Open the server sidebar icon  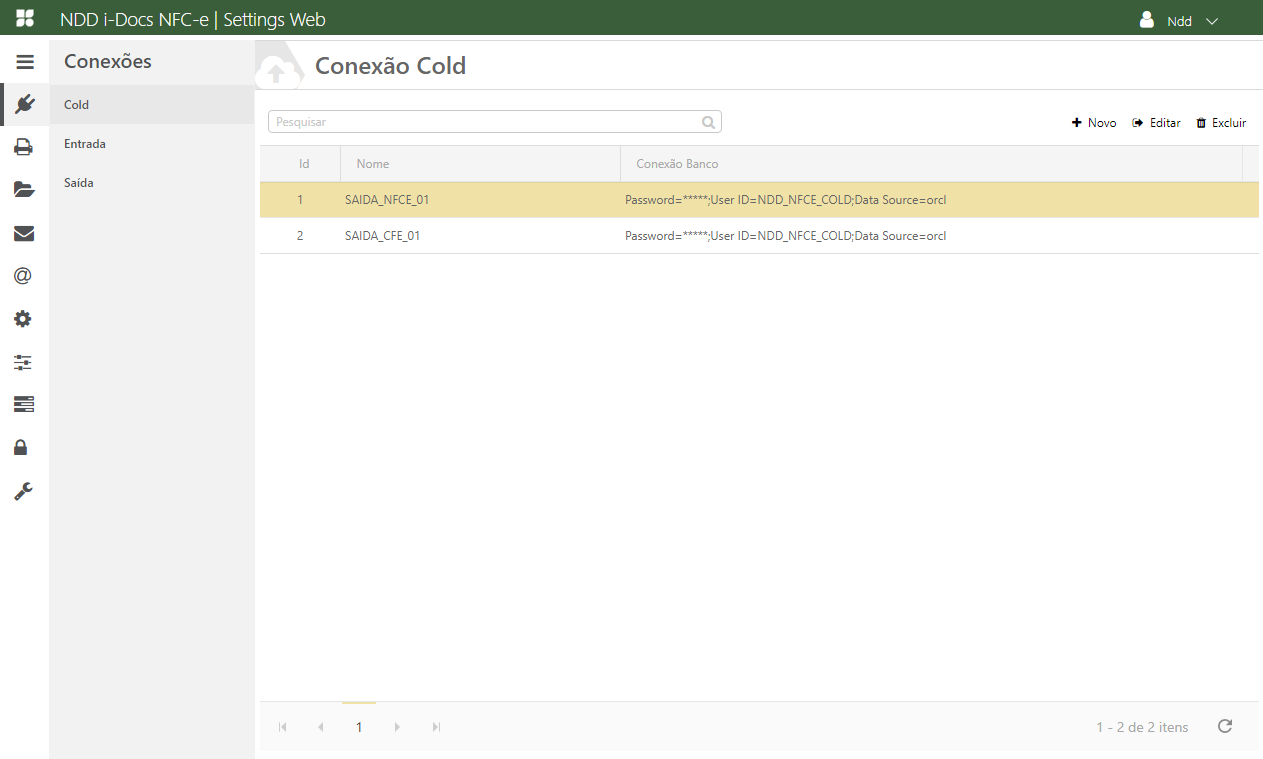(x=24, y=404)
